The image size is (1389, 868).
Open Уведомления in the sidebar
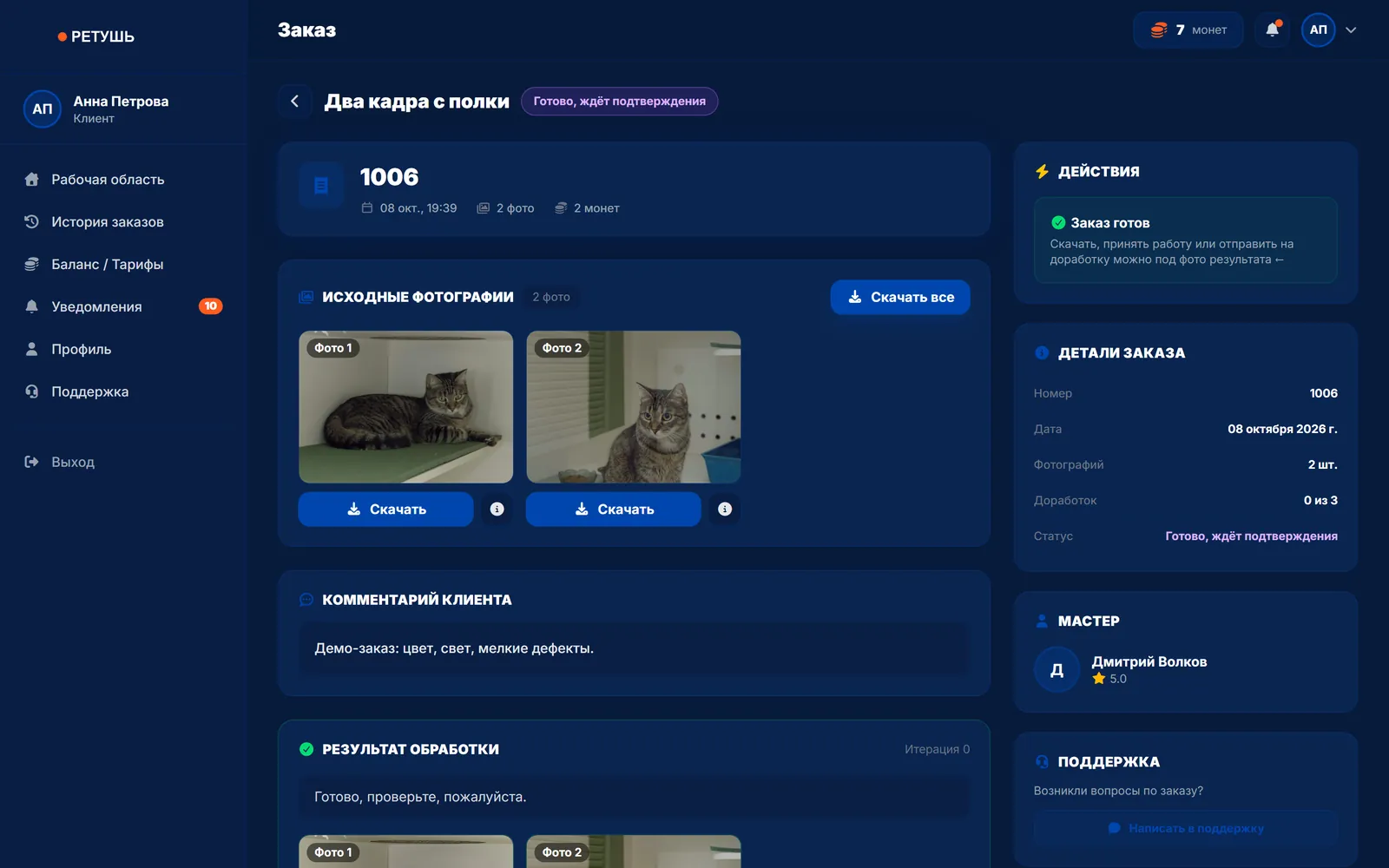(x=124, y=306)
